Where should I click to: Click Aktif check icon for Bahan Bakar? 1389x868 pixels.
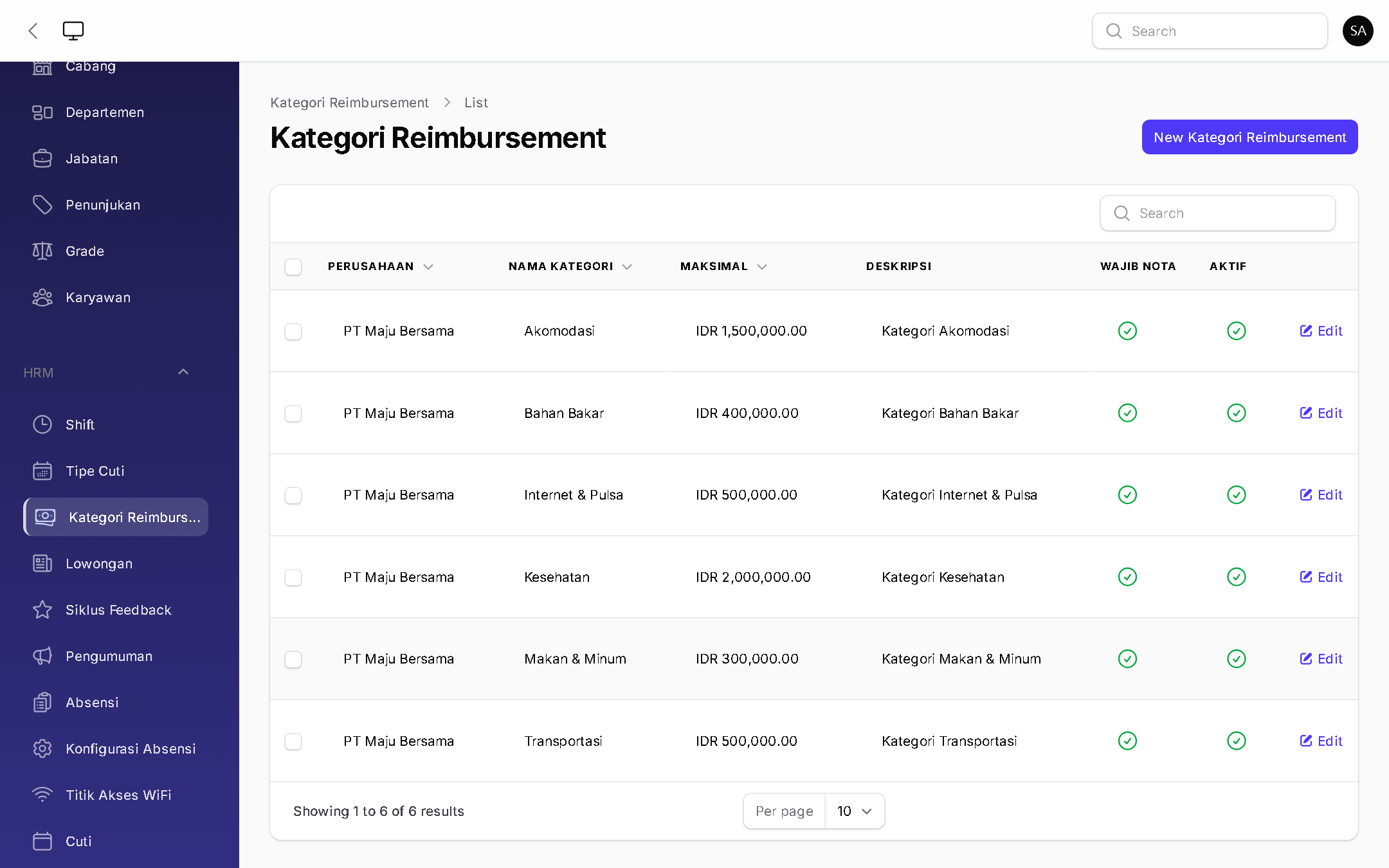[1236, 413]
